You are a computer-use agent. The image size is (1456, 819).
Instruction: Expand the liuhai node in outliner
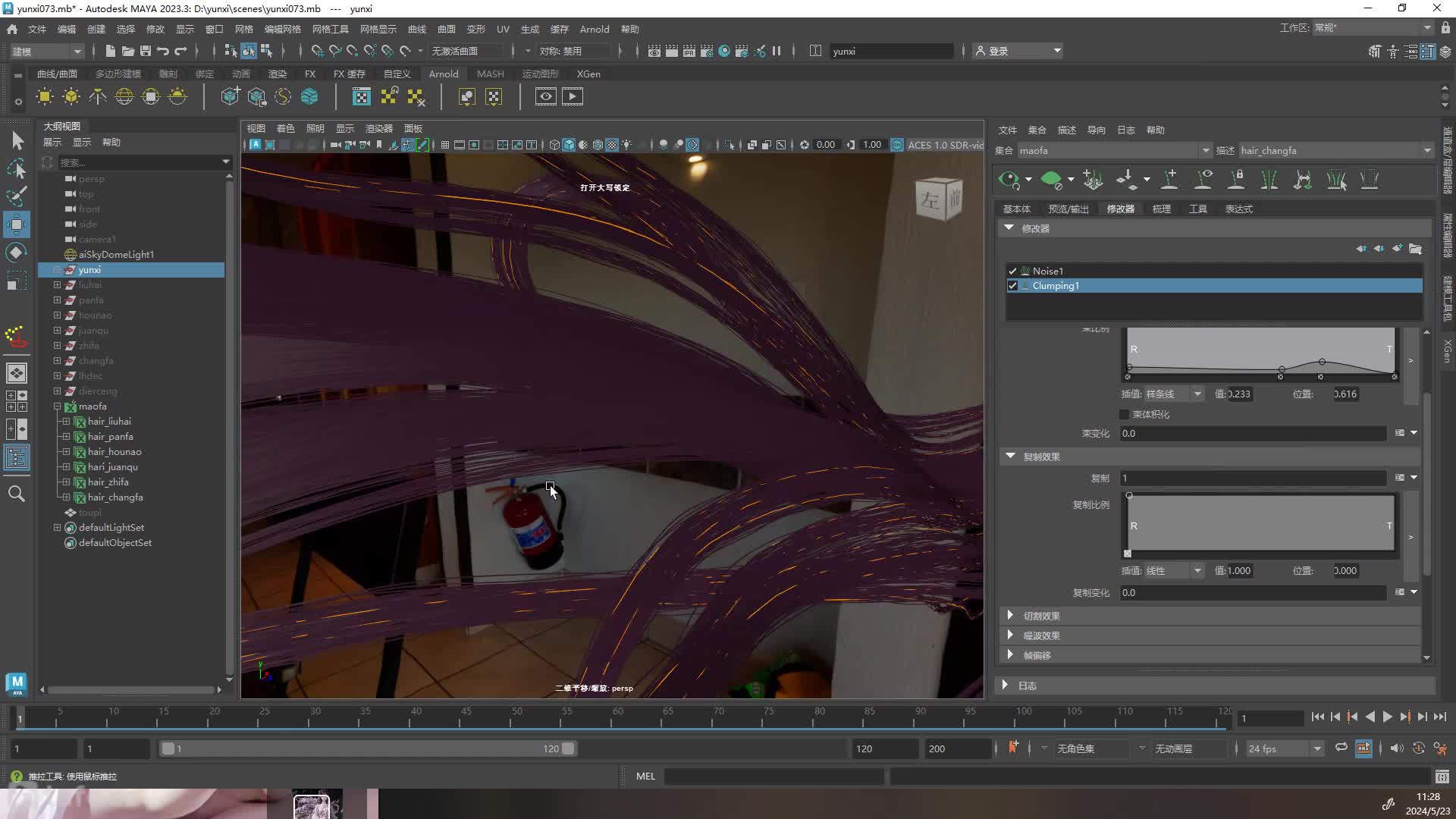(x=57, y=285)
